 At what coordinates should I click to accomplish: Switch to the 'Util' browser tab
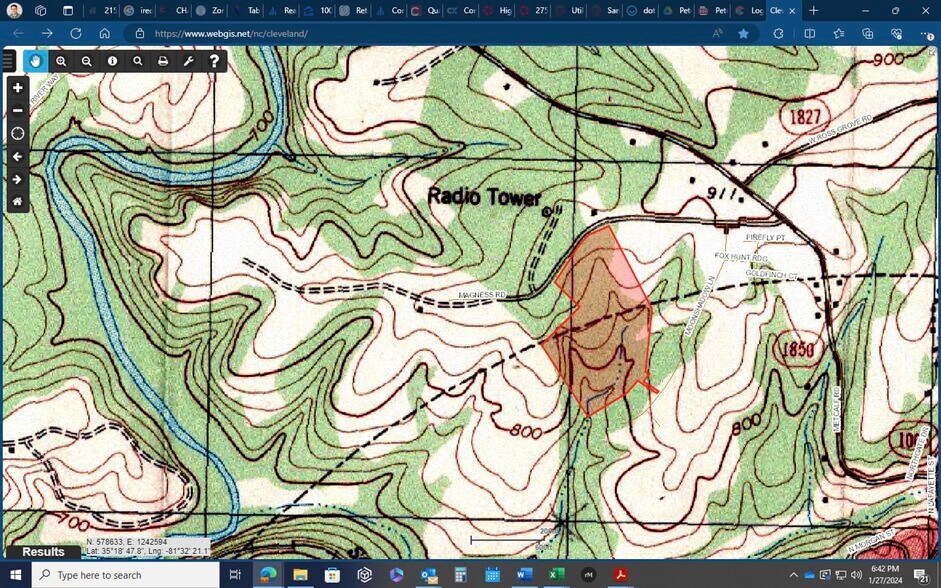pyautogui.click(x=571, y=10)
